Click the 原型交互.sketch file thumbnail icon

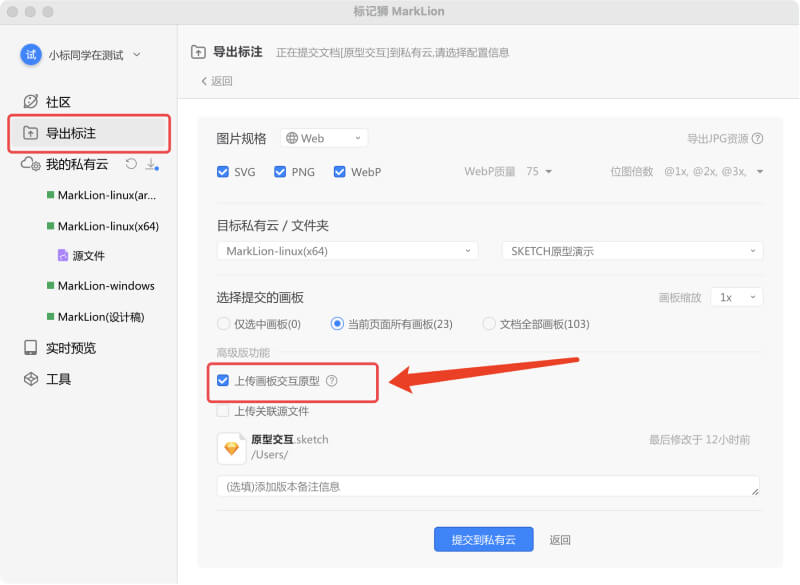coord(231,447)
